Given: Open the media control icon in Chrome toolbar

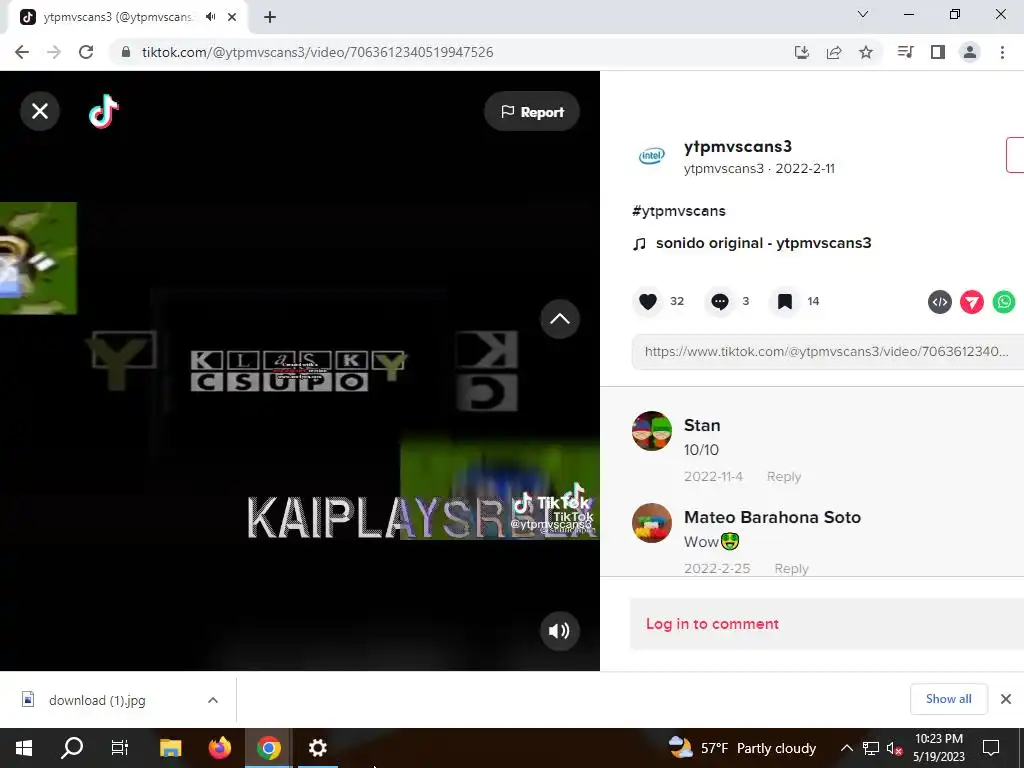Looking at the screenshot, I should pyautogui.click(x=905, y=52).
